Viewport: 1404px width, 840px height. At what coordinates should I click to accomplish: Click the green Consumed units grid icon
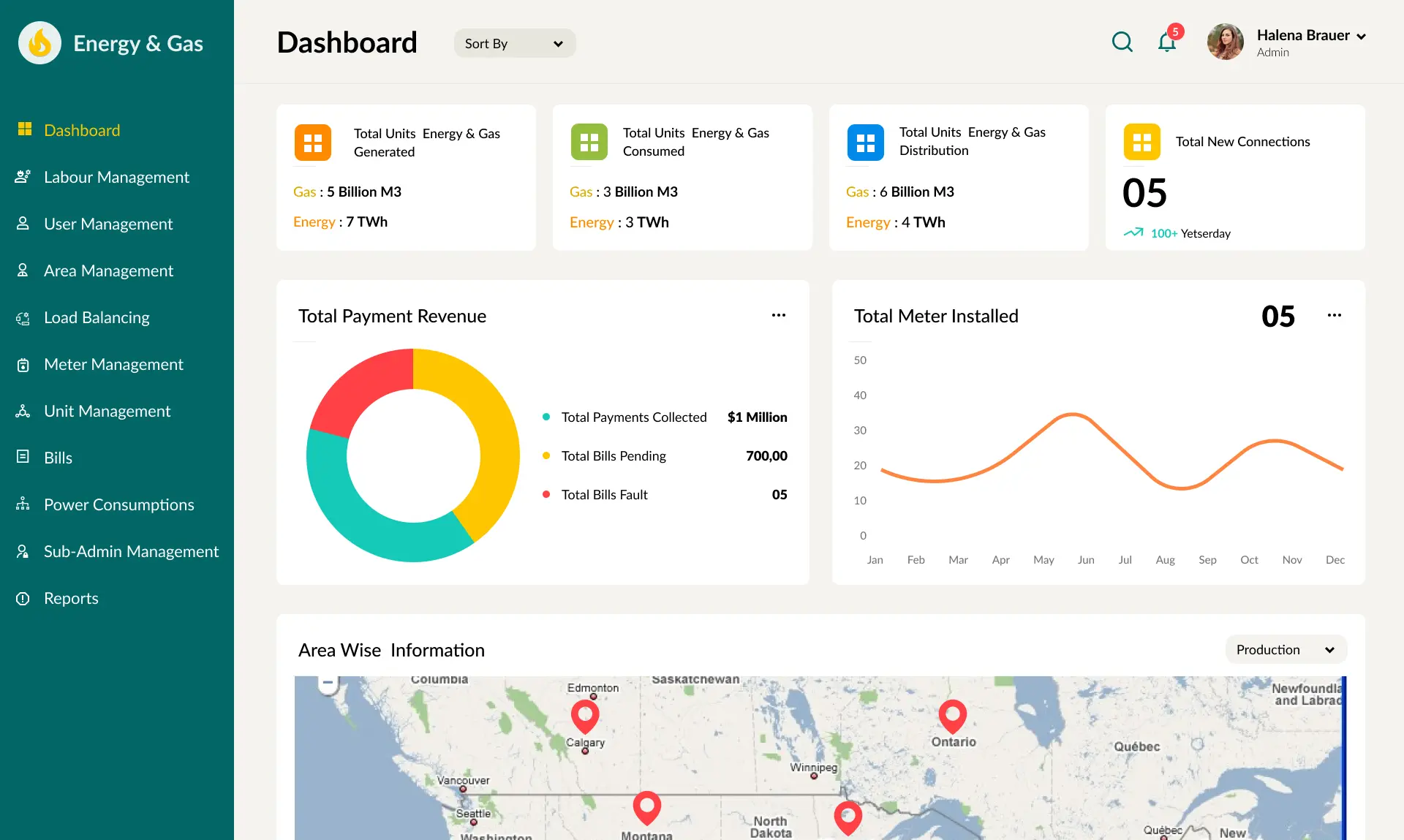tap(589, 142)
